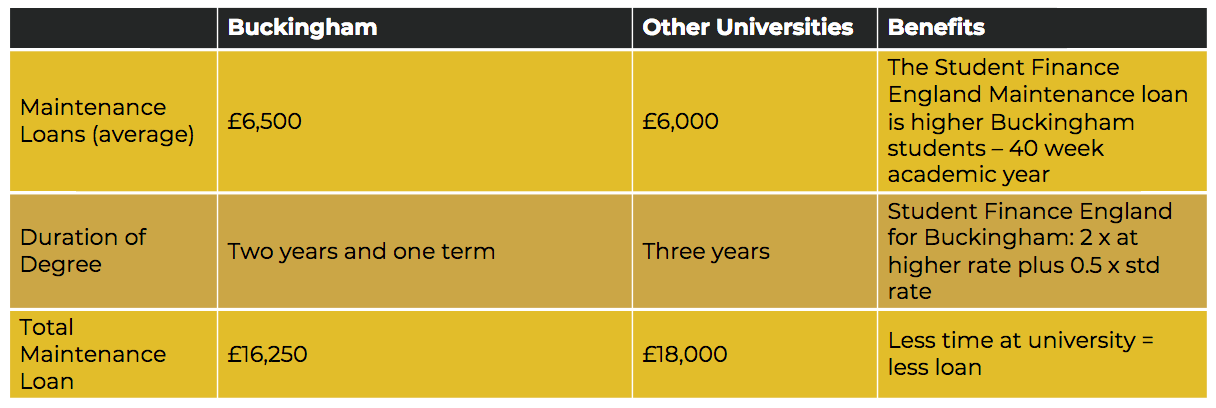1216x408 pixels.
Task: Click the £6,500 Buckingham loan value
Action: pos(265,122)
